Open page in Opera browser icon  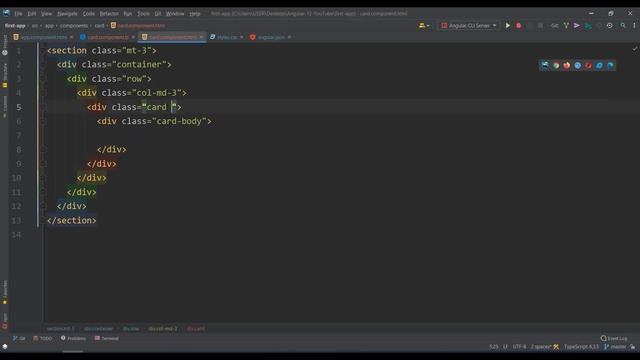click(588, 65)
